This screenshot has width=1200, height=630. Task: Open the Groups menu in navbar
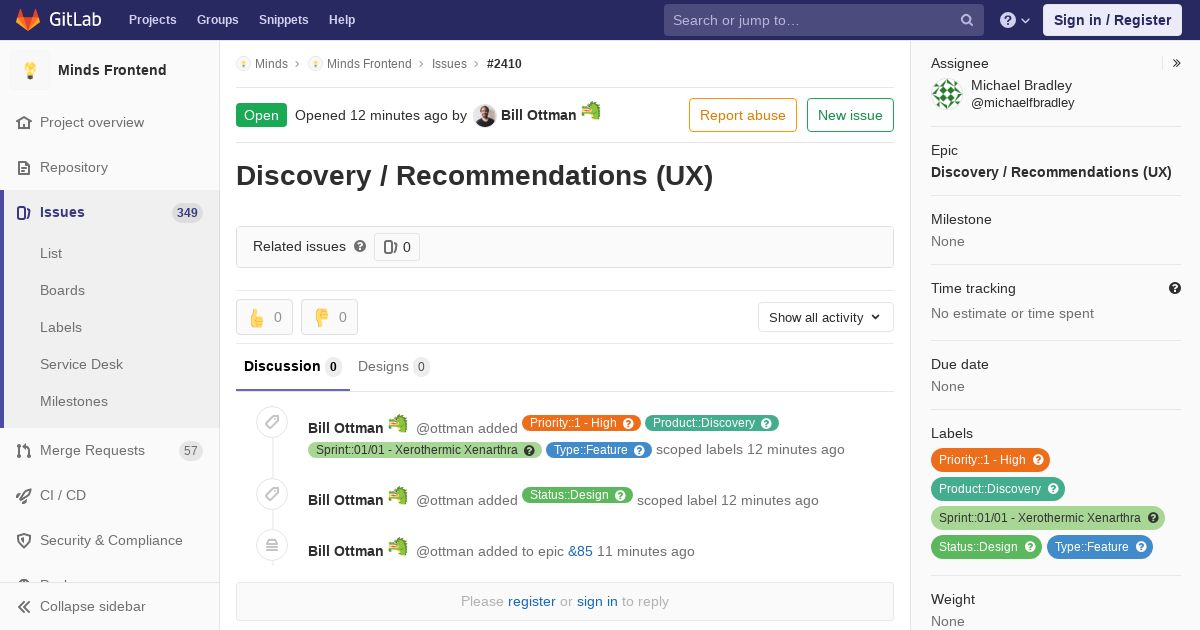coord(217,20)
